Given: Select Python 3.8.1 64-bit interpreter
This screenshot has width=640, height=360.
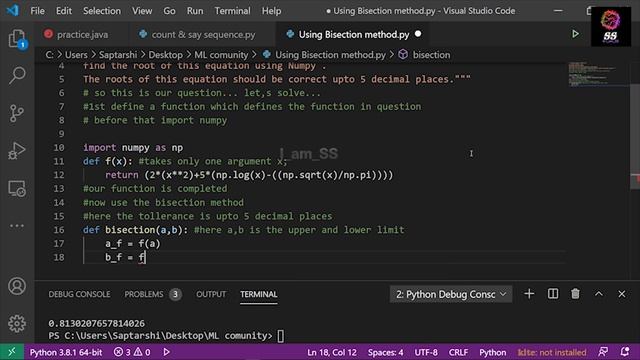Looking at the screenshot, I should point(66,352).
